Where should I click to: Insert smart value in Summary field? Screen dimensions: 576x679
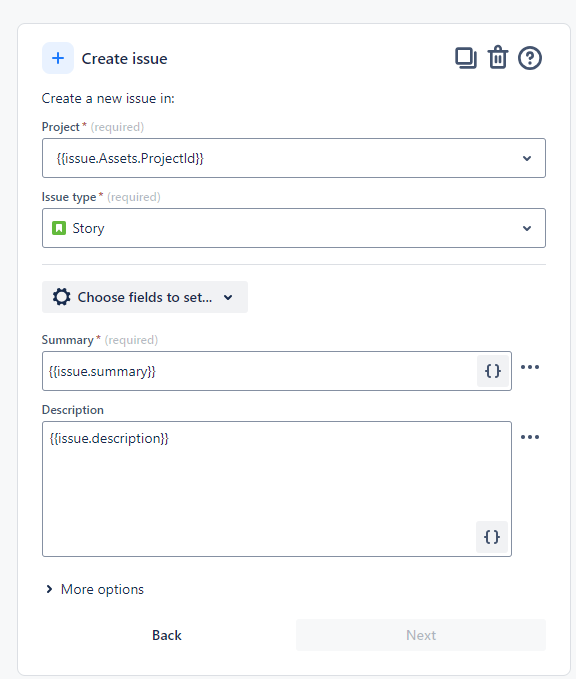[493, 371]
